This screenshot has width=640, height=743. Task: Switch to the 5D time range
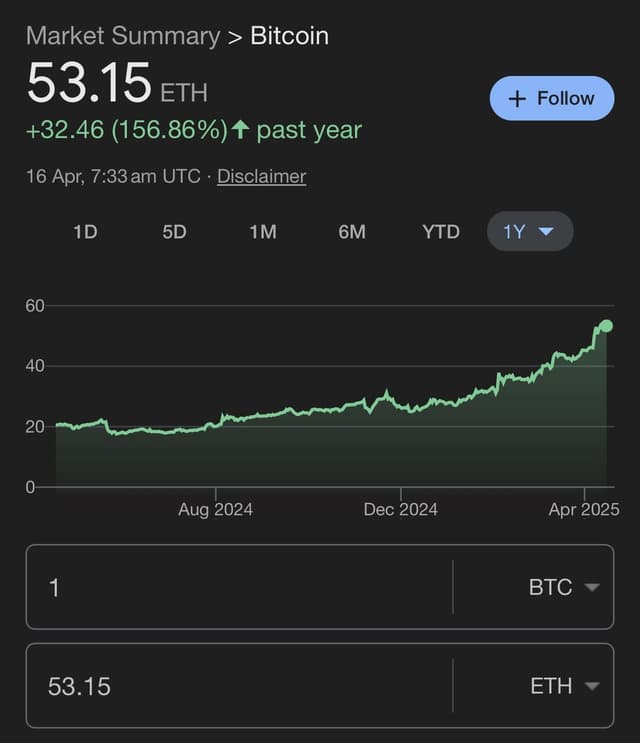point(174,232)
